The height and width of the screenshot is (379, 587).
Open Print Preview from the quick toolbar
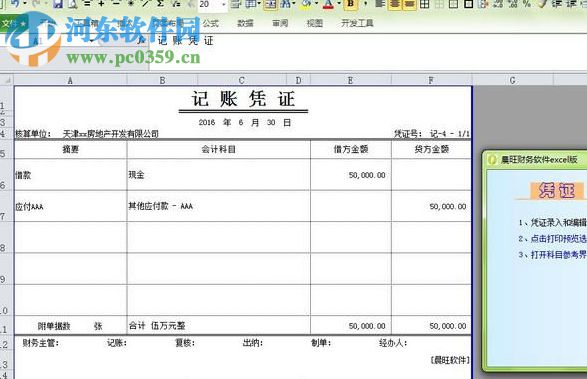click(73, 4)
